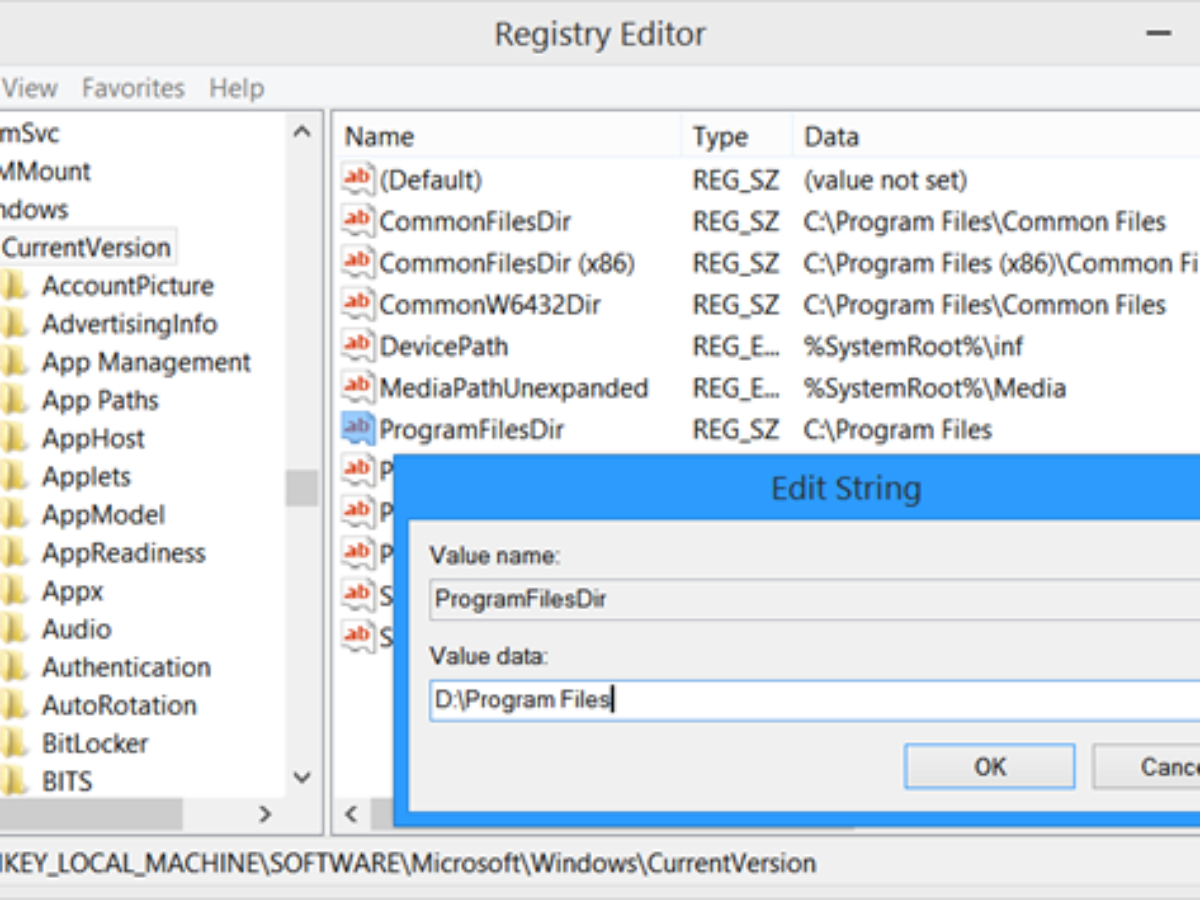Image resolution: width=1200 pixels, height=900 pixels.
Task: Click the Value data text field
Action: (x=815, y=700)
